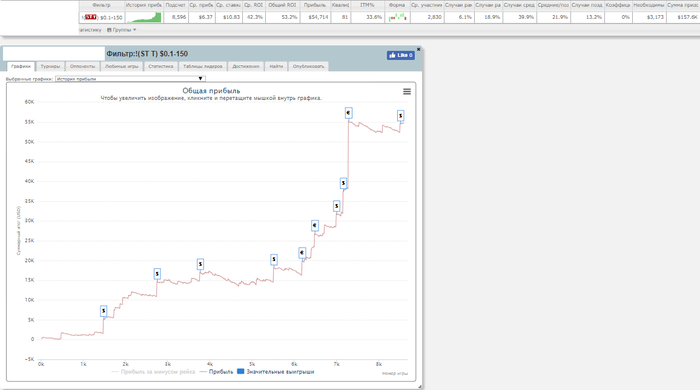The image size is (700, 390).
Task: Click the 53.2% total ROI cell
Action: [x=282, y=17]
